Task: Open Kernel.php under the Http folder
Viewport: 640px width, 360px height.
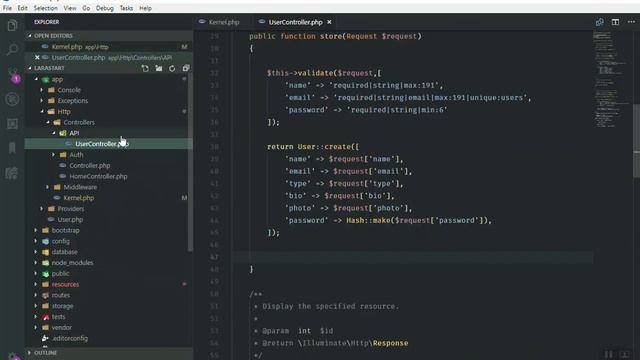Action: click(x=79, y=198)
